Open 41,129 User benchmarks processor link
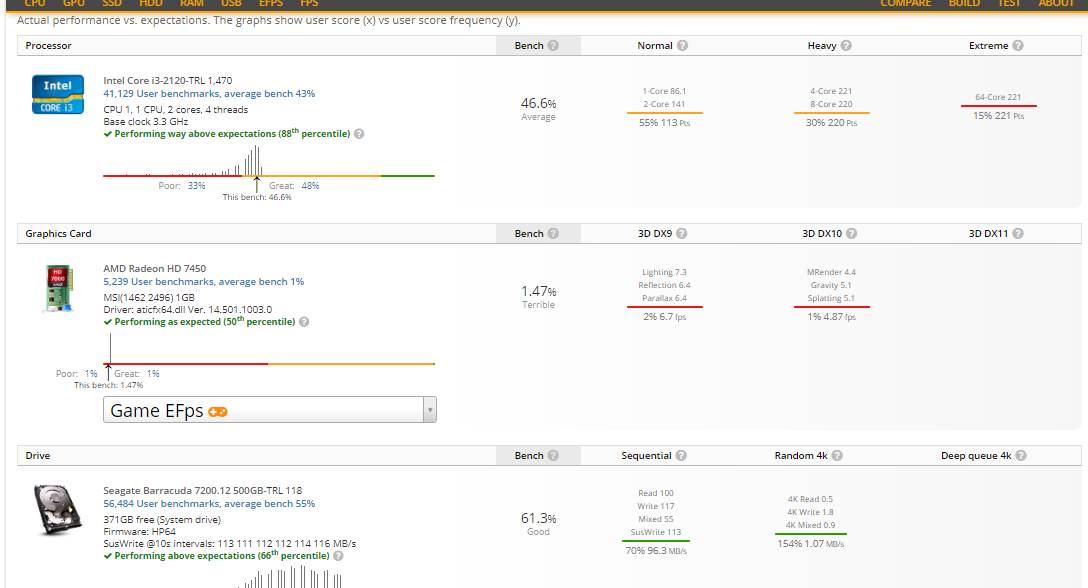1088x588 pixels. point(209,94)
